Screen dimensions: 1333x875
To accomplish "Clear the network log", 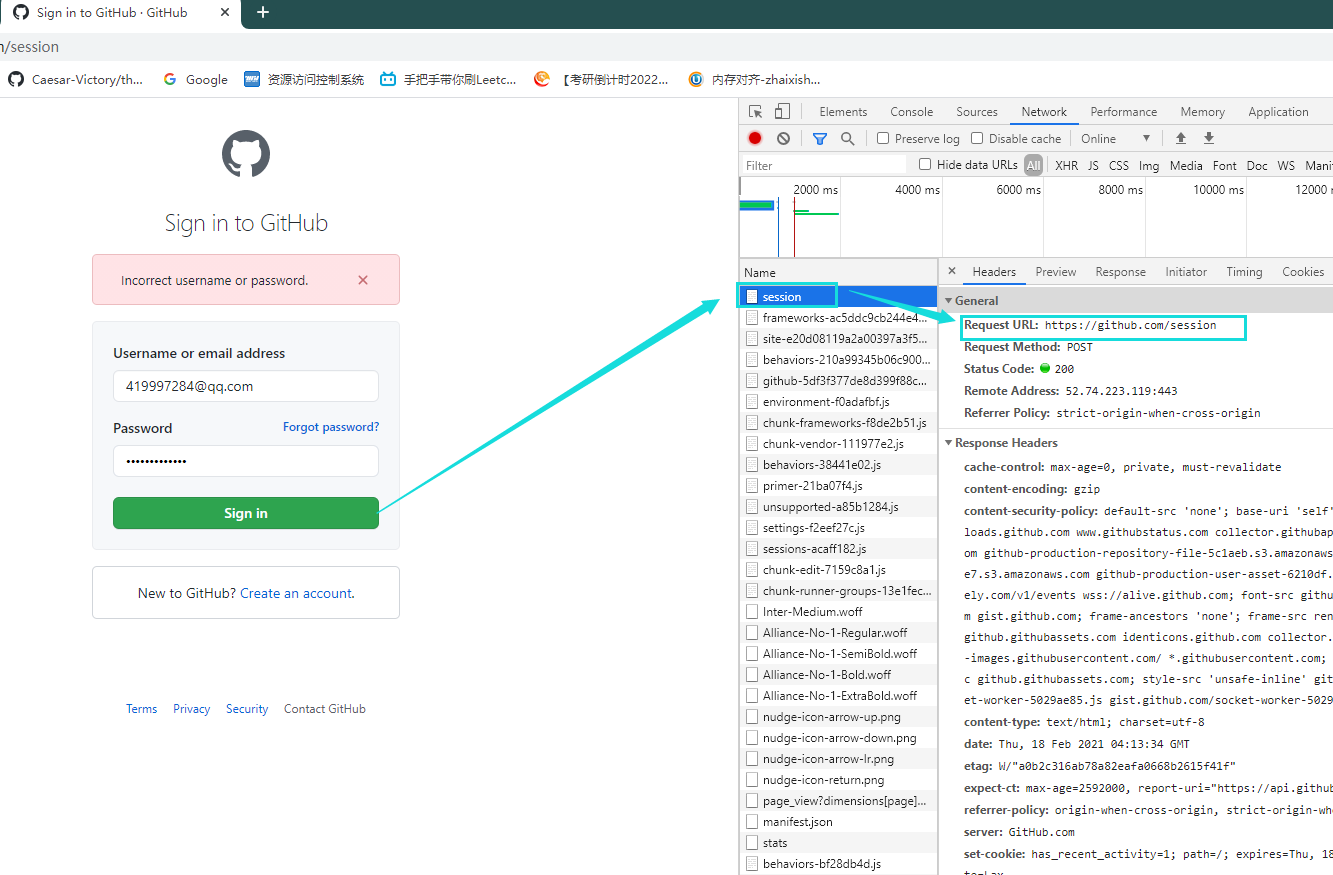I will [x=784, y=139].
